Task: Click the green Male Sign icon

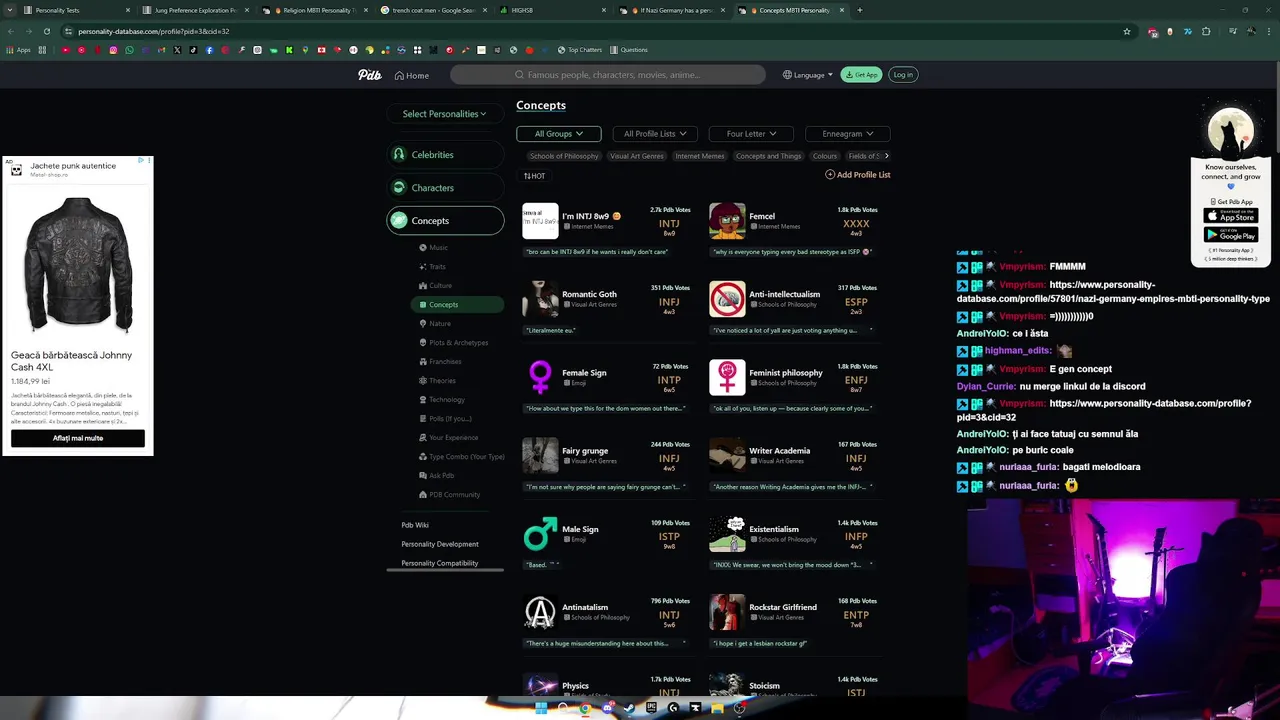Action: pos(540,533)
